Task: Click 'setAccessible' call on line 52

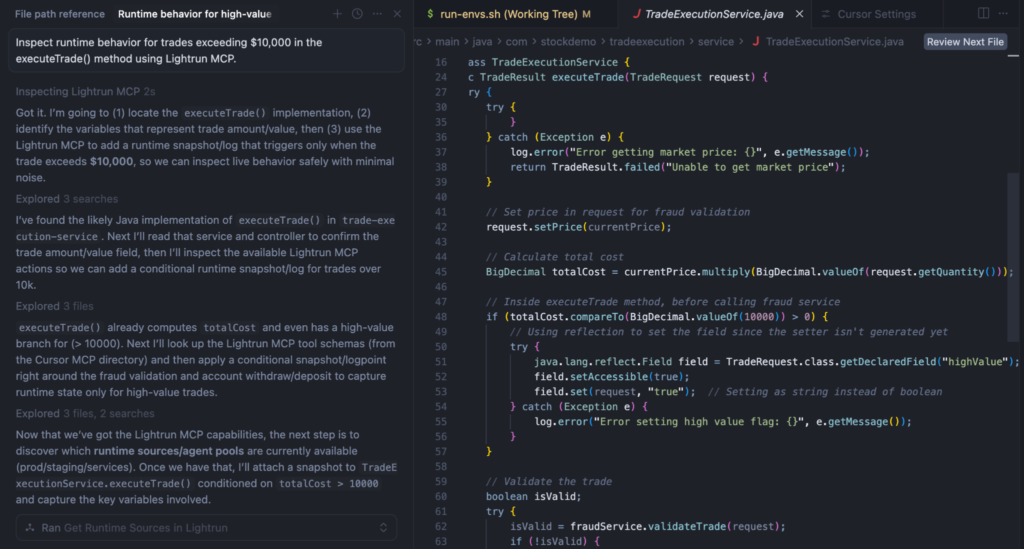Action: tap(609, 377)
